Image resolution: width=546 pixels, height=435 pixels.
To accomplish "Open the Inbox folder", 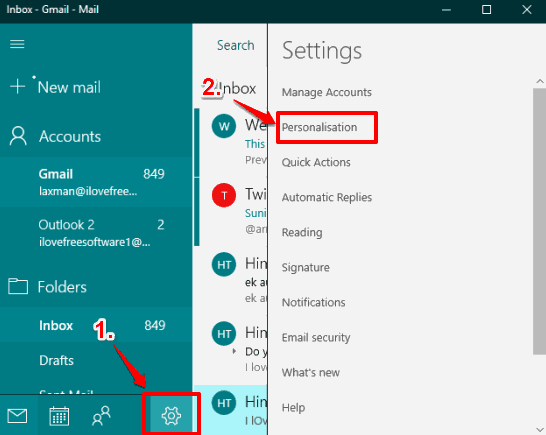I will pos(96,325).
